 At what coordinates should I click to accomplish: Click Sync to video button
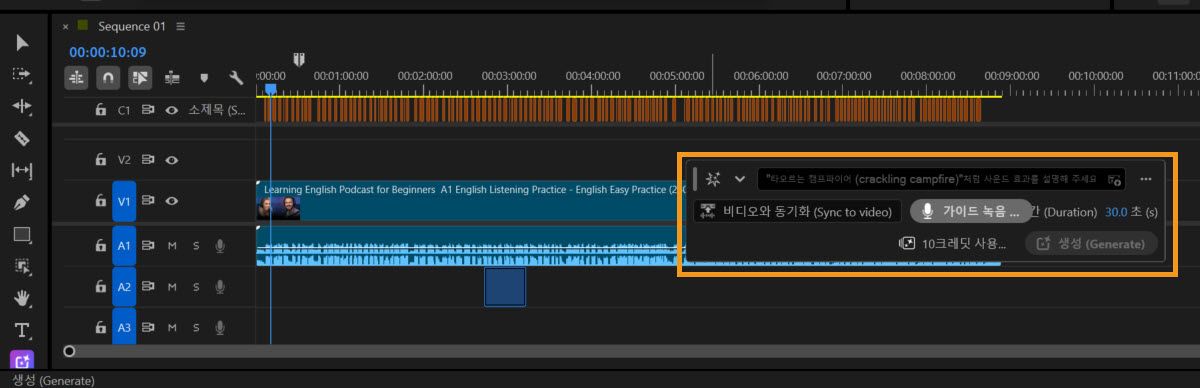click(798, 212)
